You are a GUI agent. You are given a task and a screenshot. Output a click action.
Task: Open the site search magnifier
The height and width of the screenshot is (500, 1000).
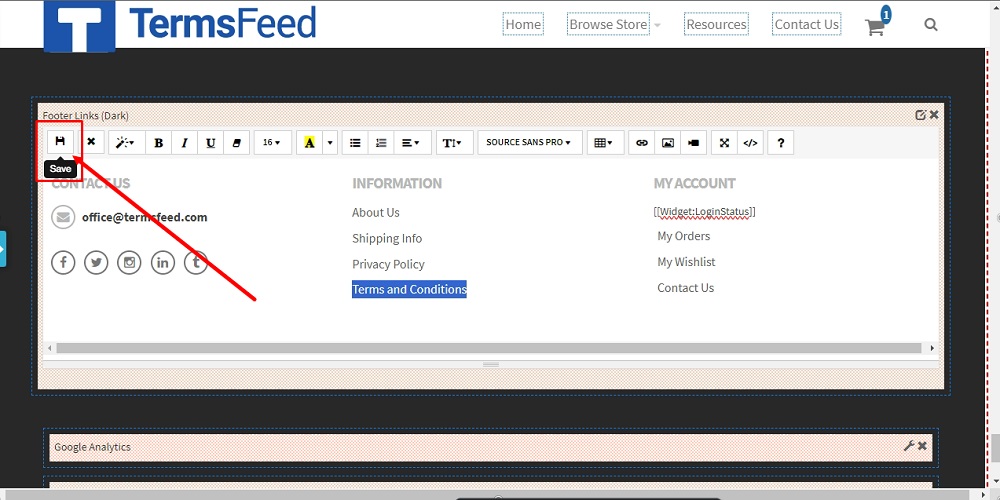[930, 25]
